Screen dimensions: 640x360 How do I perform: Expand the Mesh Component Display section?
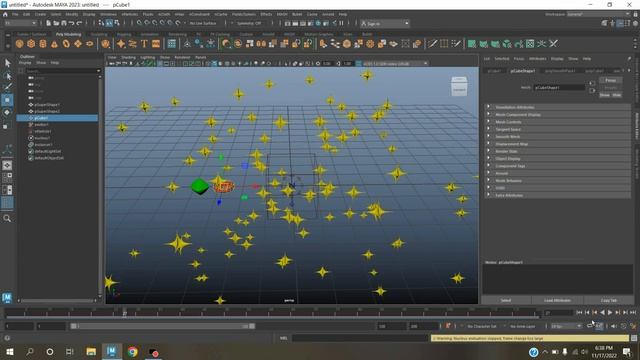pos(558,115)
